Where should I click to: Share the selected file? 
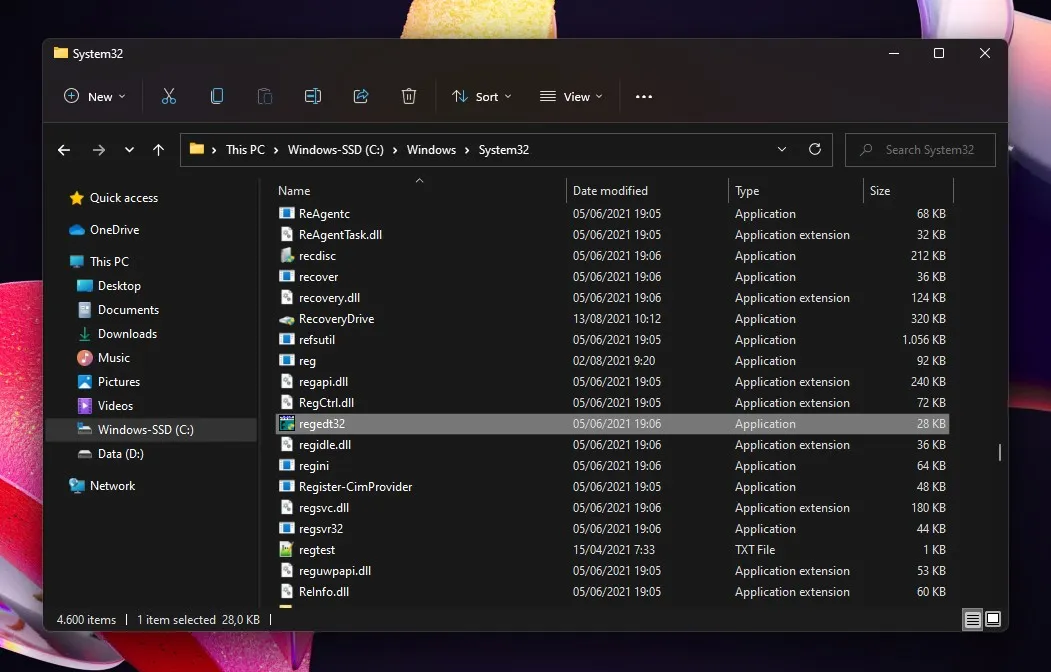[x=360, y=96]
